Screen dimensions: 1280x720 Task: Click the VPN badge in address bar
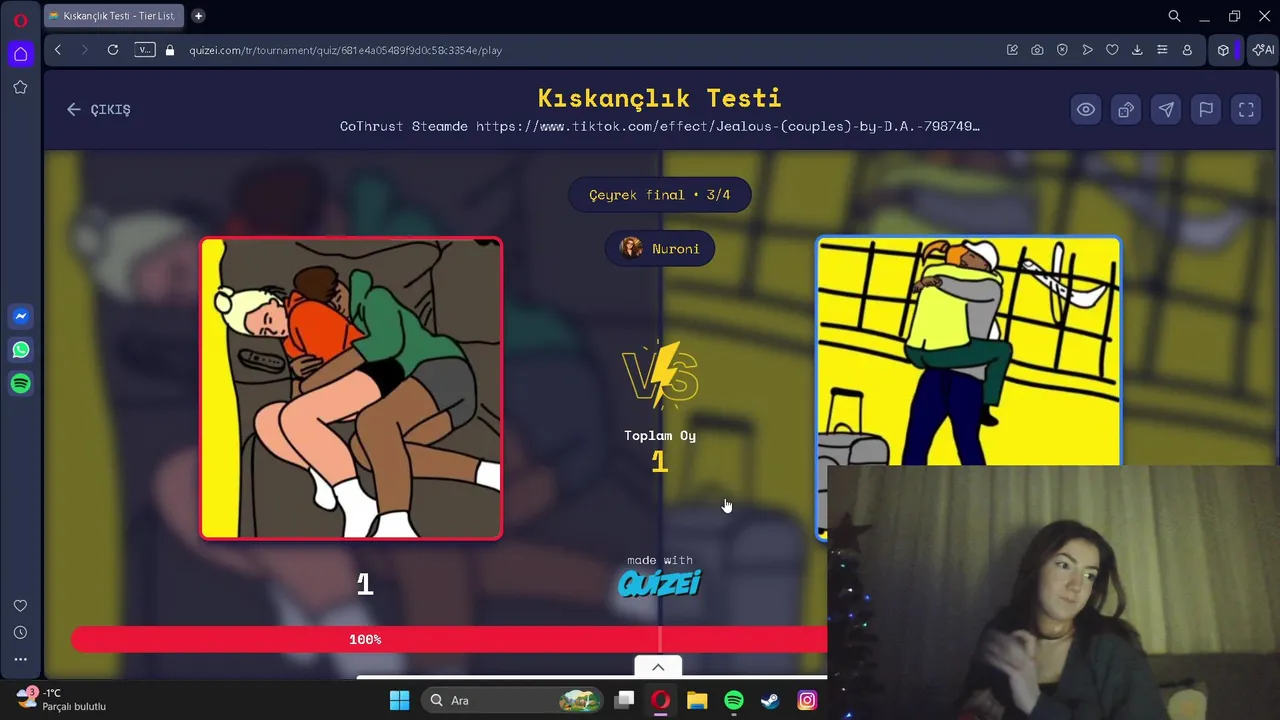point(145,50)
